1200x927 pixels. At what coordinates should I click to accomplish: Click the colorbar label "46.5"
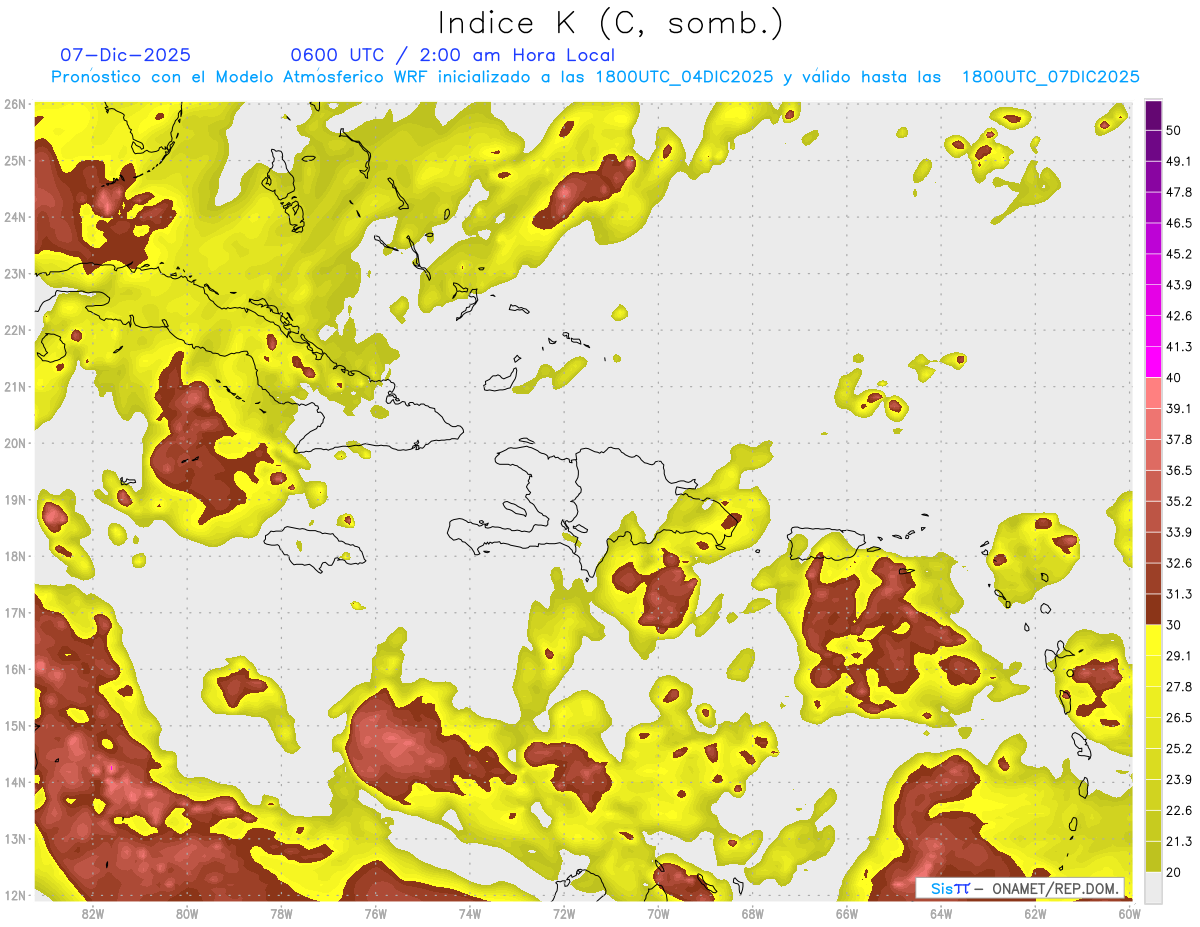point(1178,223)
